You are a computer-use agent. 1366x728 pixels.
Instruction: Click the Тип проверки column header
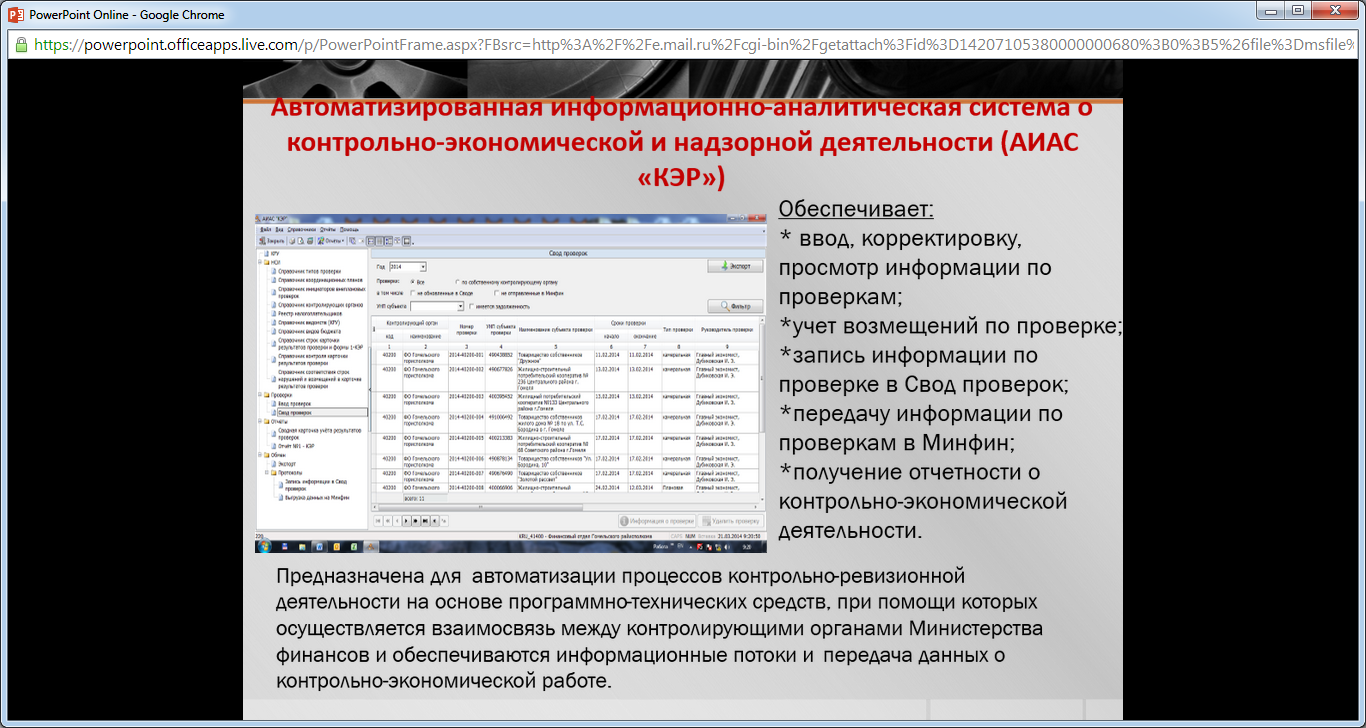click(678, 329)
